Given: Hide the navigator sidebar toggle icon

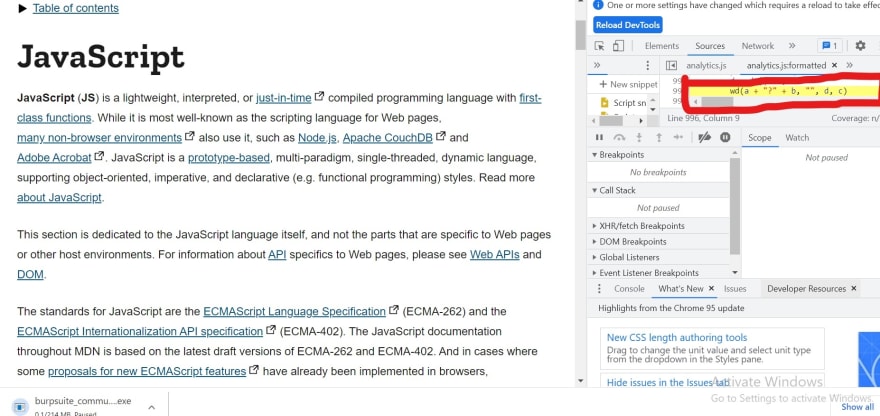Looking at the screenshot, I should click(x=671, y=65).
